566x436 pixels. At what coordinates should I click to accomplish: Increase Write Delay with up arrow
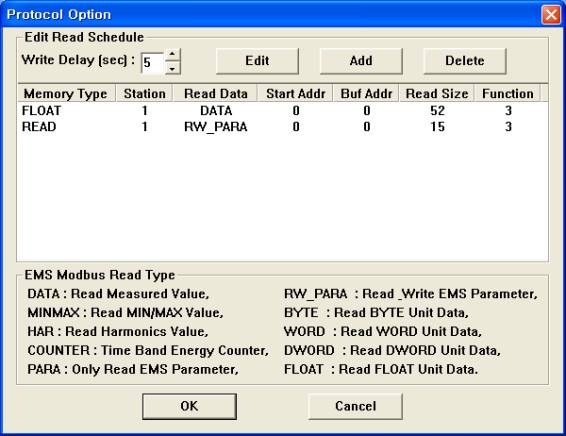[173, 55]
